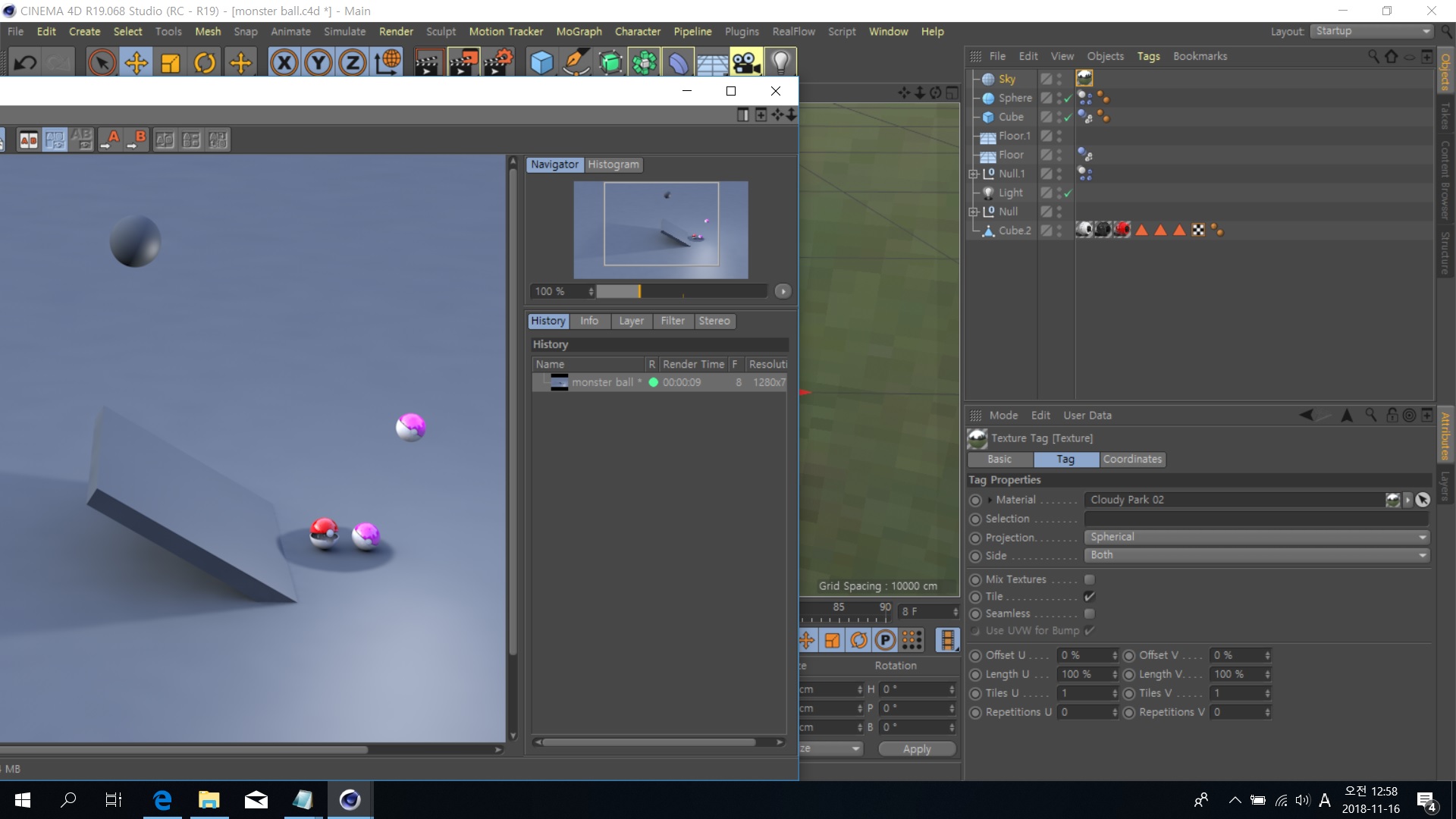Click the History horizontal scrollbar
Image resolution: width=1456 pixels, height=819 pixels.
(649, 742)
